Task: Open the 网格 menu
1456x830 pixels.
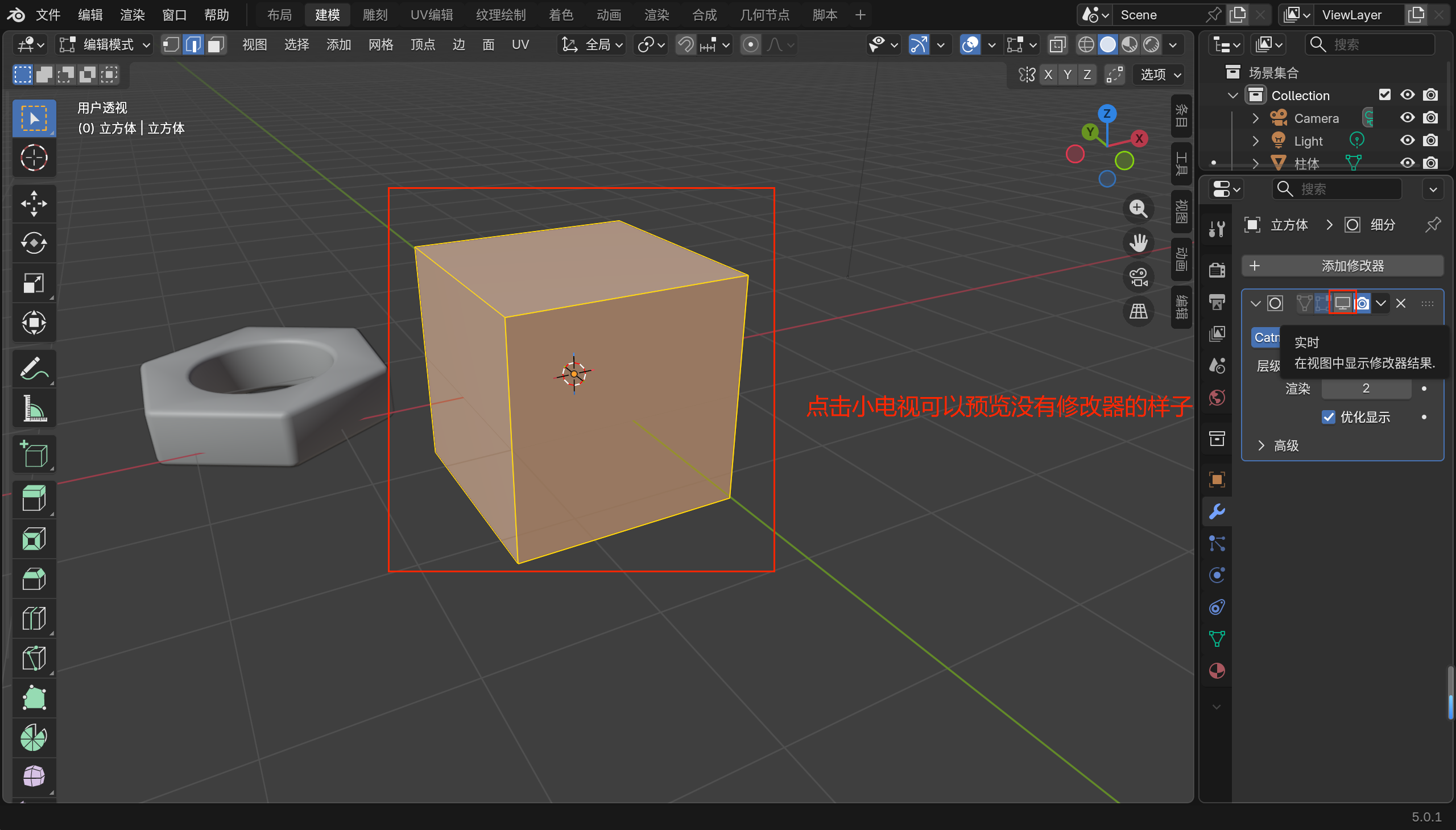Action: click(x=380, y=44)
